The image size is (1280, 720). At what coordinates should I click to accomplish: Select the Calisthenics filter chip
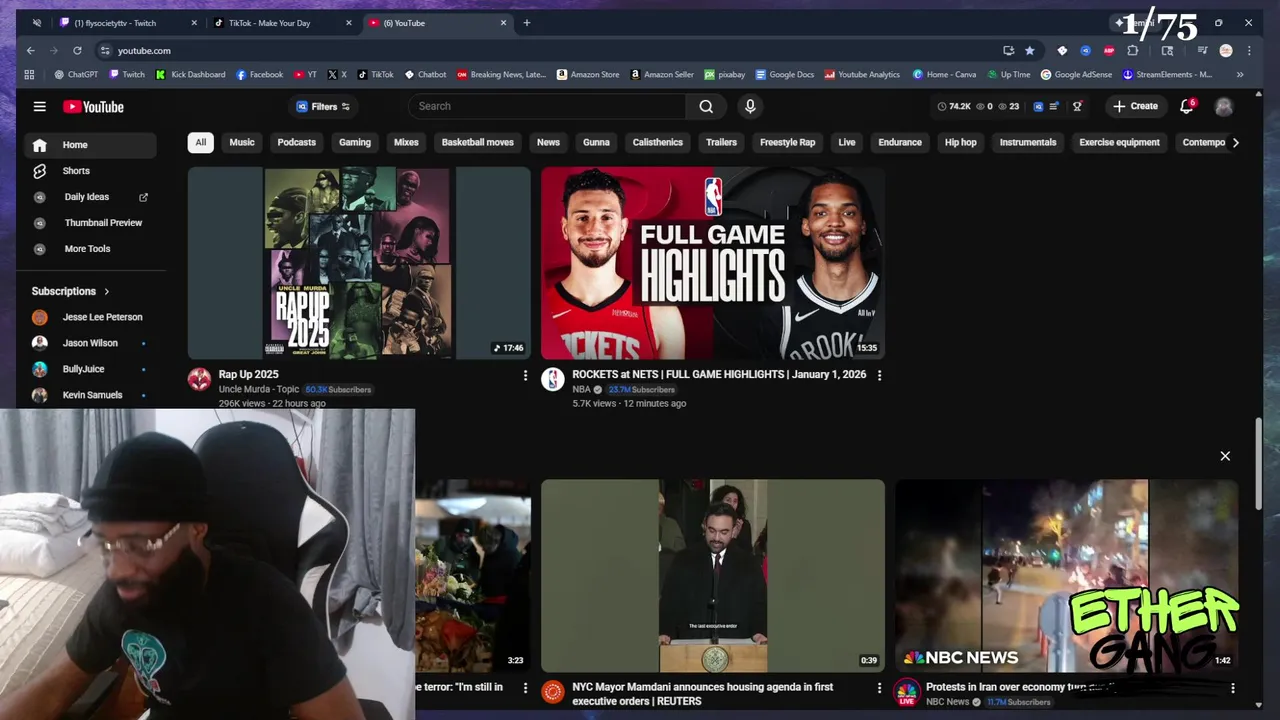[x=657, y=142]
